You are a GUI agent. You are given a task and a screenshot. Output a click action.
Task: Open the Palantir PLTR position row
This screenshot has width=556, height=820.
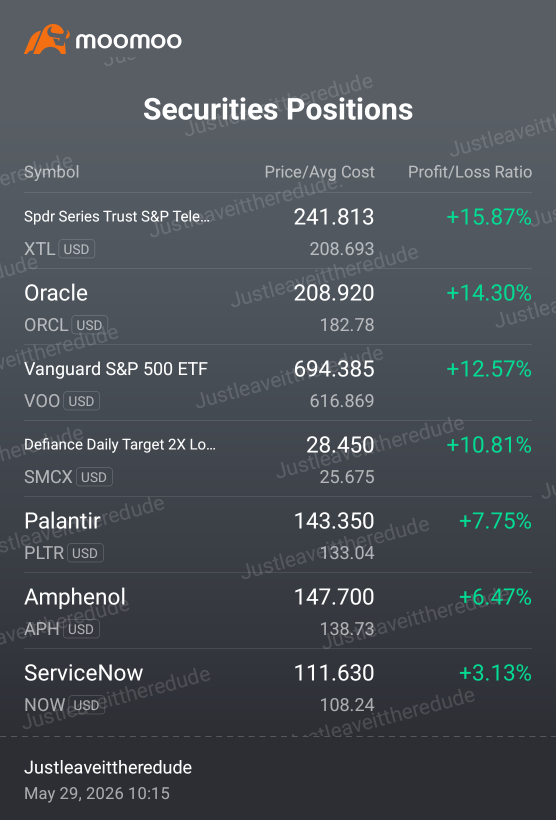click(278, 534)
